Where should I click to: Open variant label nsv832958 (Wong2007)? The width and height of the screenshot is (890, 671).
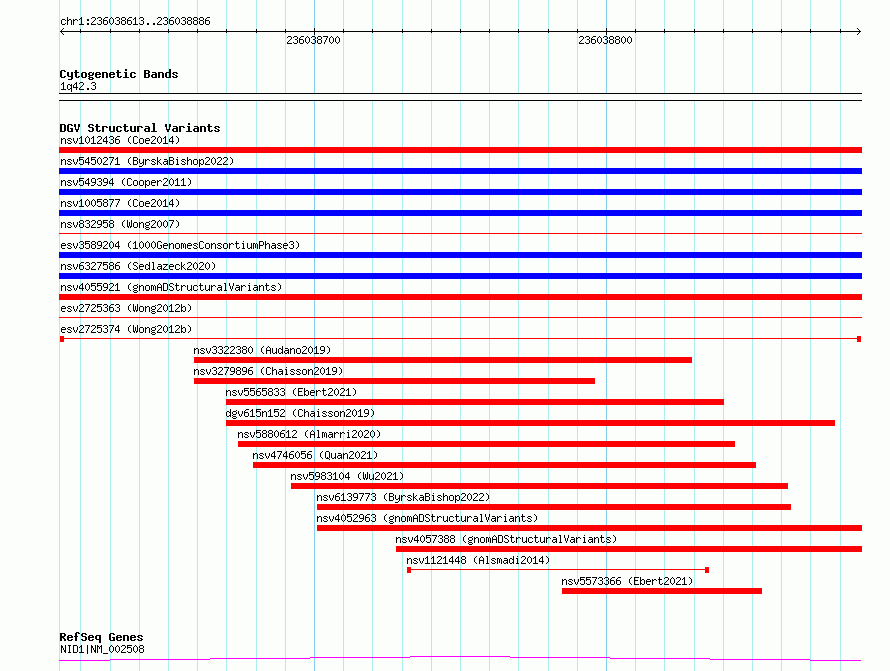[x=120, y=224]
